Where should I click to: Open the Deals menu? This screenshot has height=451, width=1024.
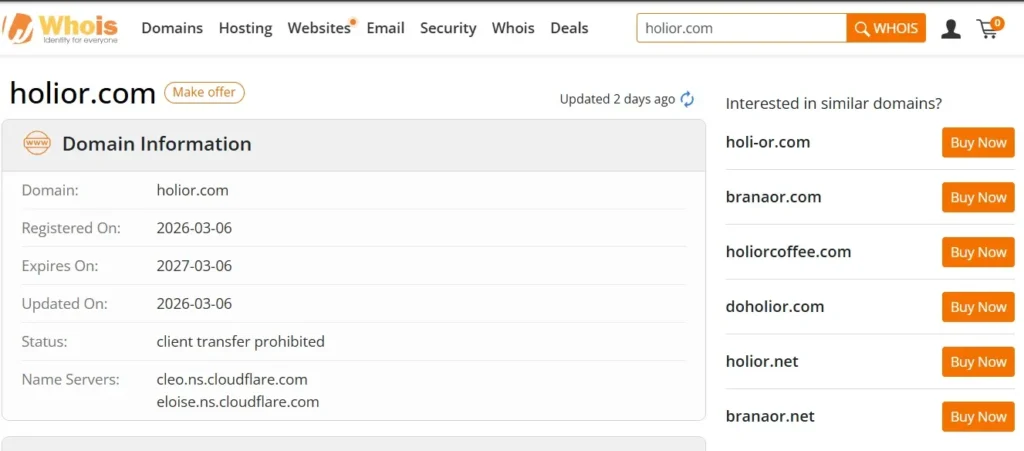pyautogui.click(x=569, y=28)
